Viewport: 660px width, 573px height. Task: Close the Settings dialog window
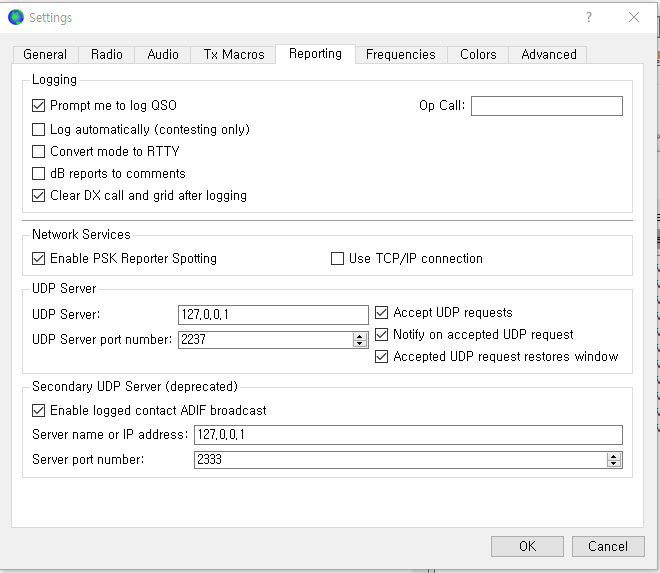(x=633, y=17)
